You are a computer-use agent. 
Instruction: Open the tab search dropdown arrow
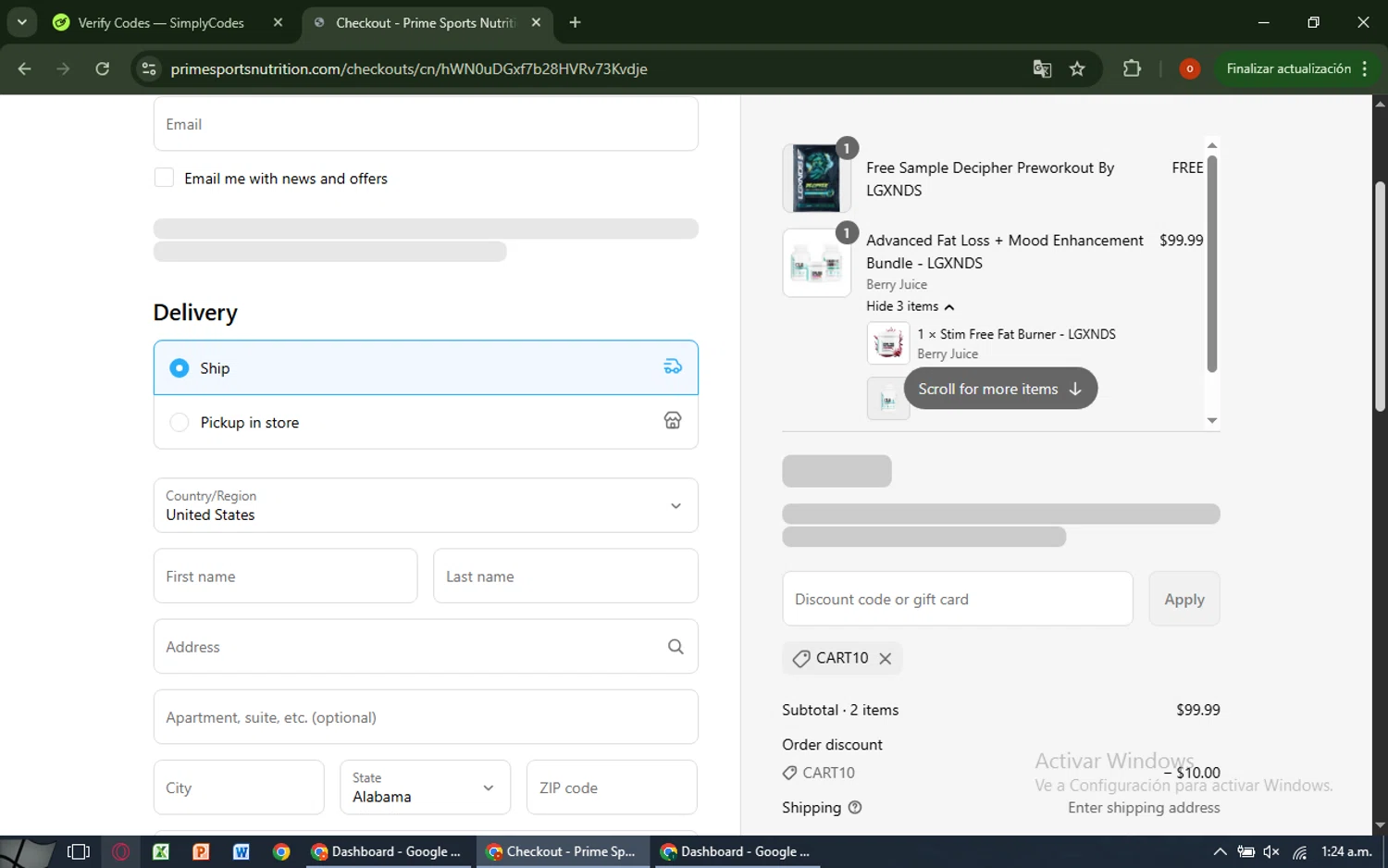pyautogui.click(x=21, y=22)
